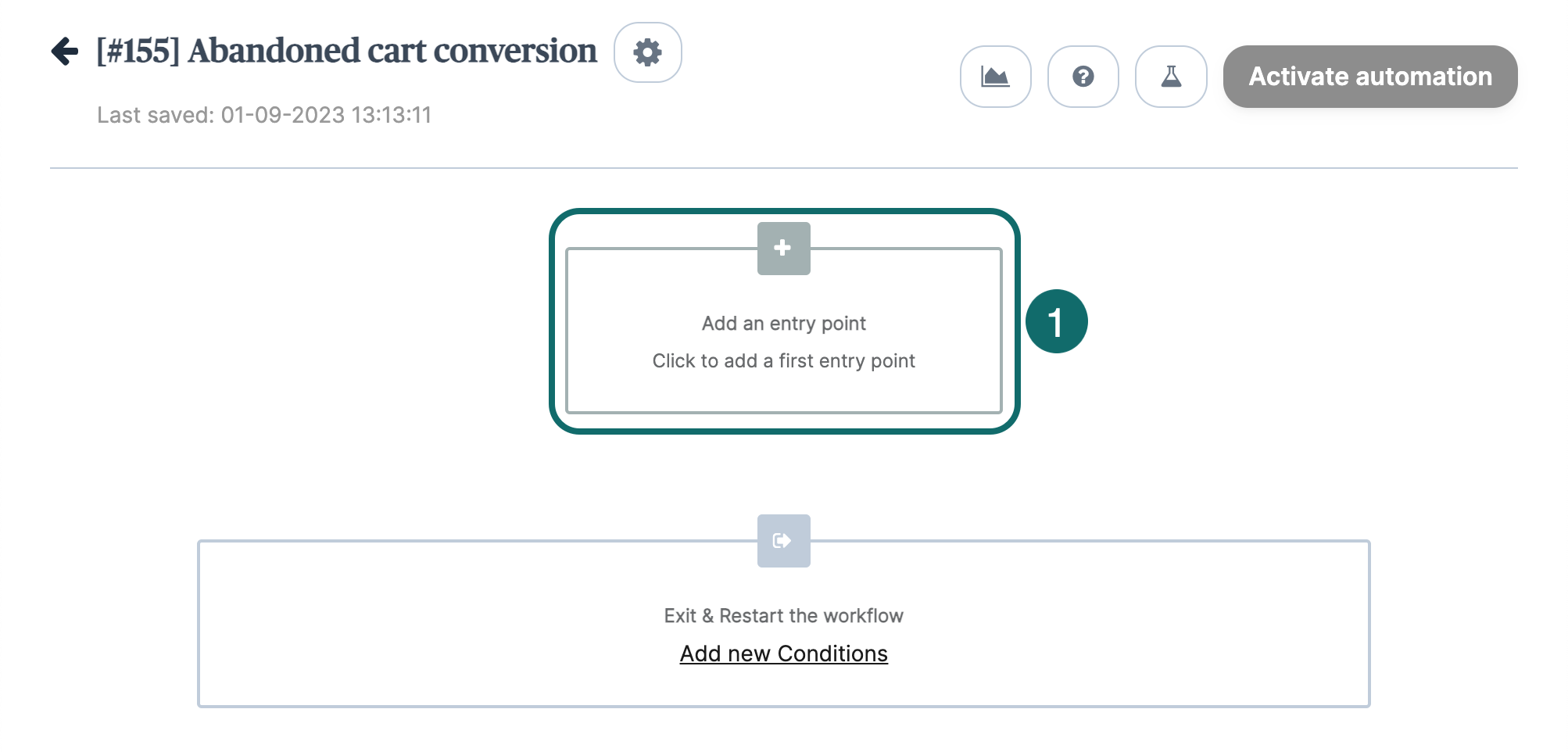Screen dimensions: 1568x752
Task: Click the Activate automation button
Action: click(x=1370, y=77)
